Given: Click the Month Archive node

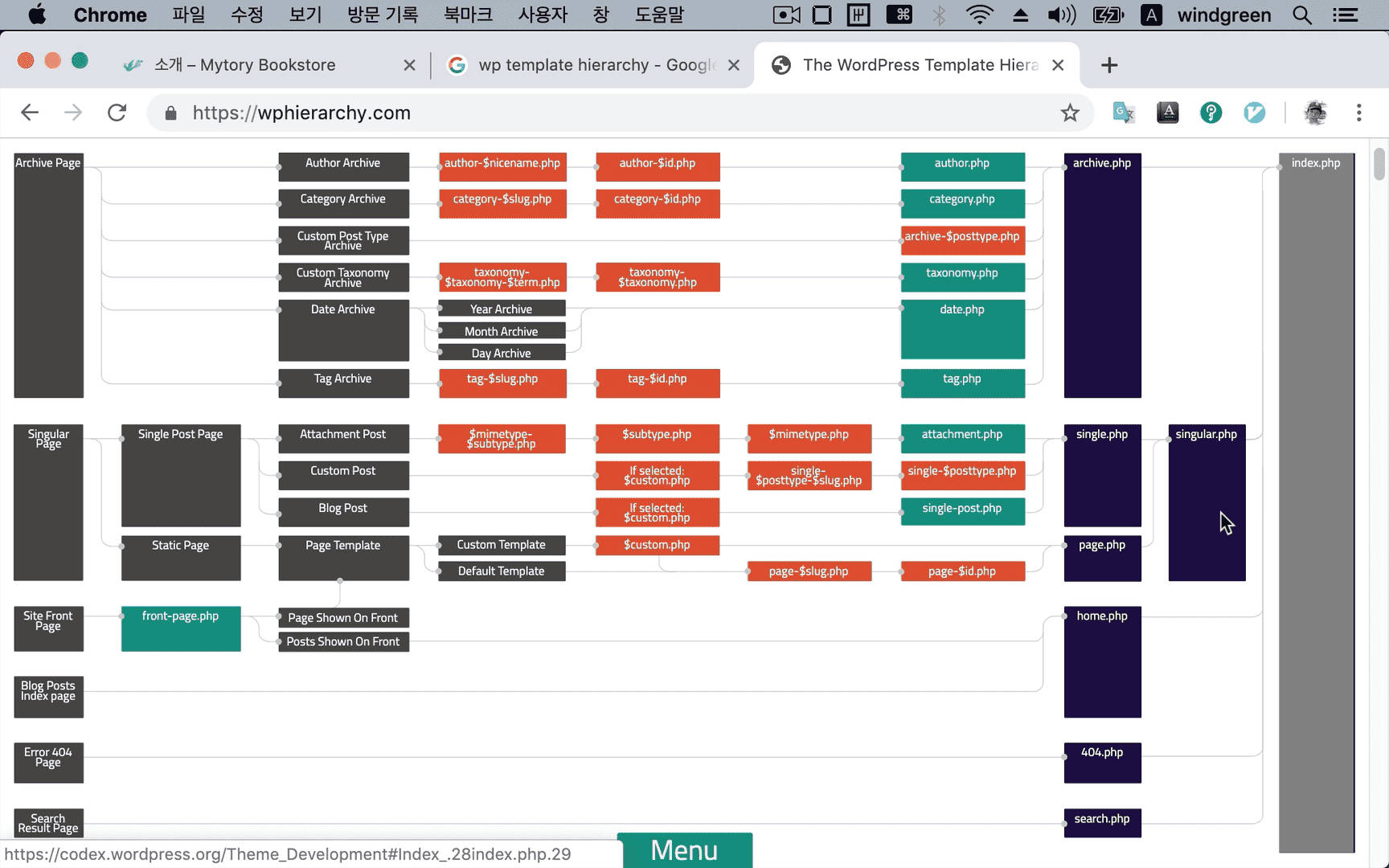Looking at the screenshot, I should (502, 331).
